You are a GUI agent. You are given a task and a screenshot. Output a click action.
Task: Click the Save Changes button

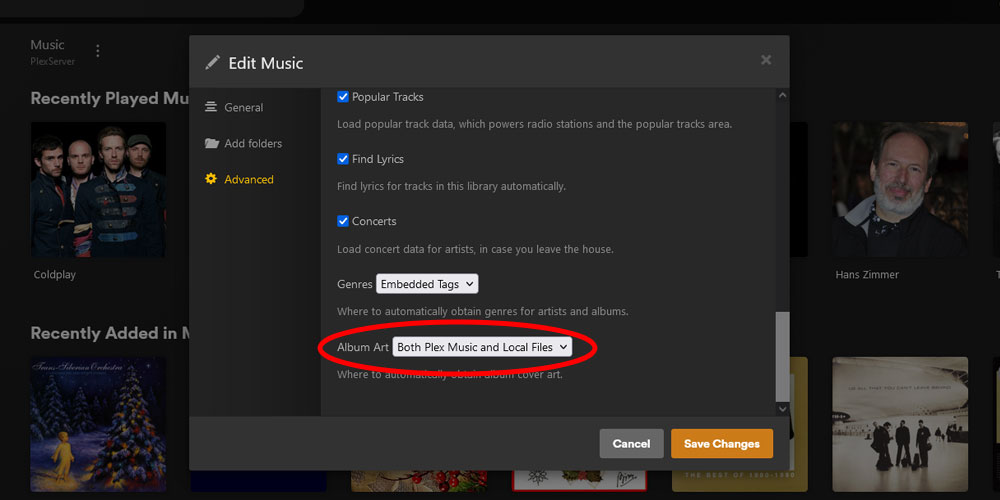(722, 444)
